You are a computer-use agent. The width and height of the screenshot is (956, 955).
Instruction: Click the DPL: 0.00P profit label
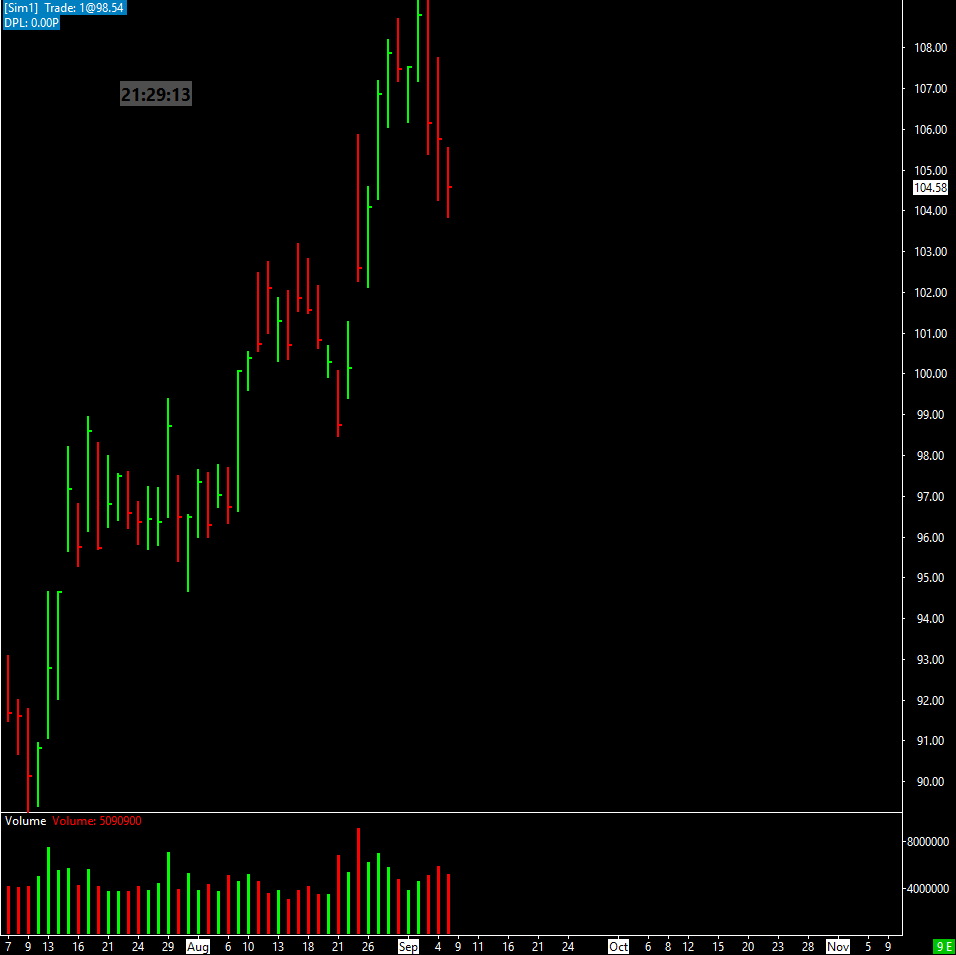[x=31, y=23]
